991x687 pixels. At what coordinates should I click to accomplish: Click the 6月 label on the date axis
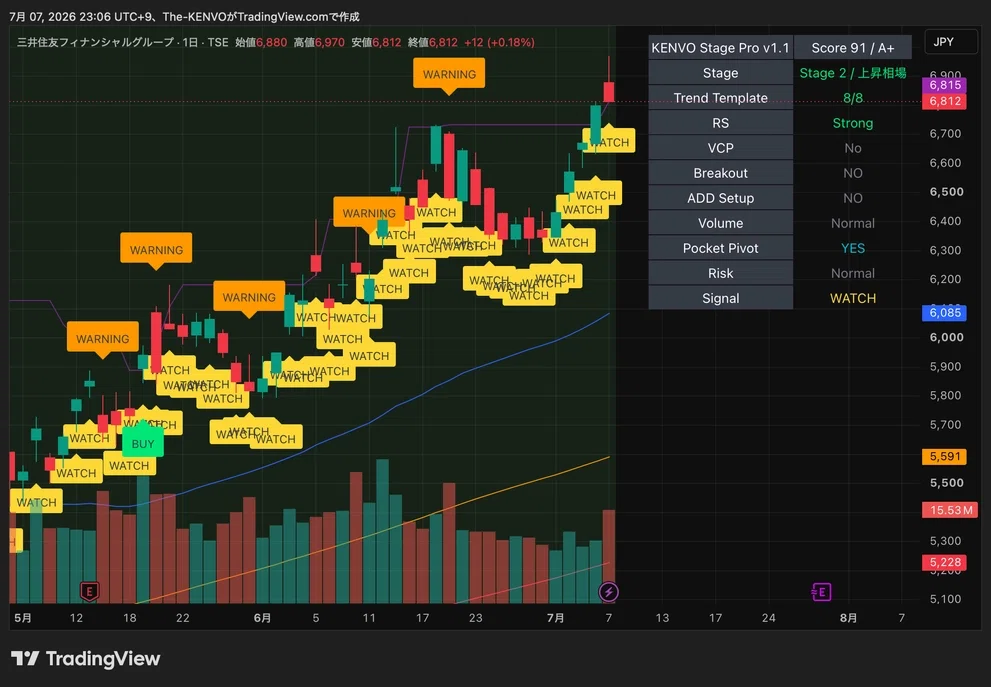tap(262, 618)
